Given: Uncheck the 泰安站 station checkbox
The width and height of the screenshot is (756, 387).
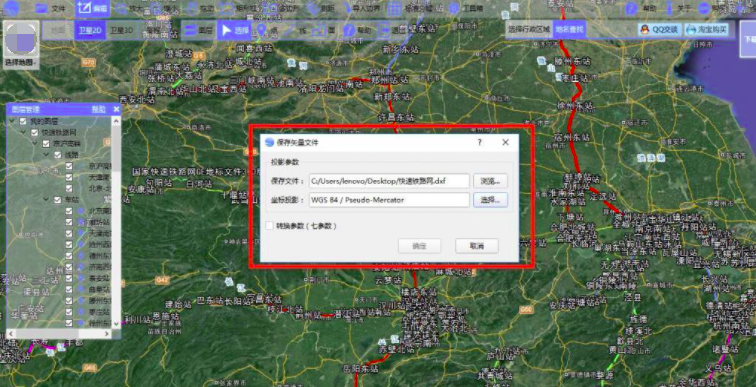Looking at the screenshot, I should pyautogui.click(x=69, y=278).
